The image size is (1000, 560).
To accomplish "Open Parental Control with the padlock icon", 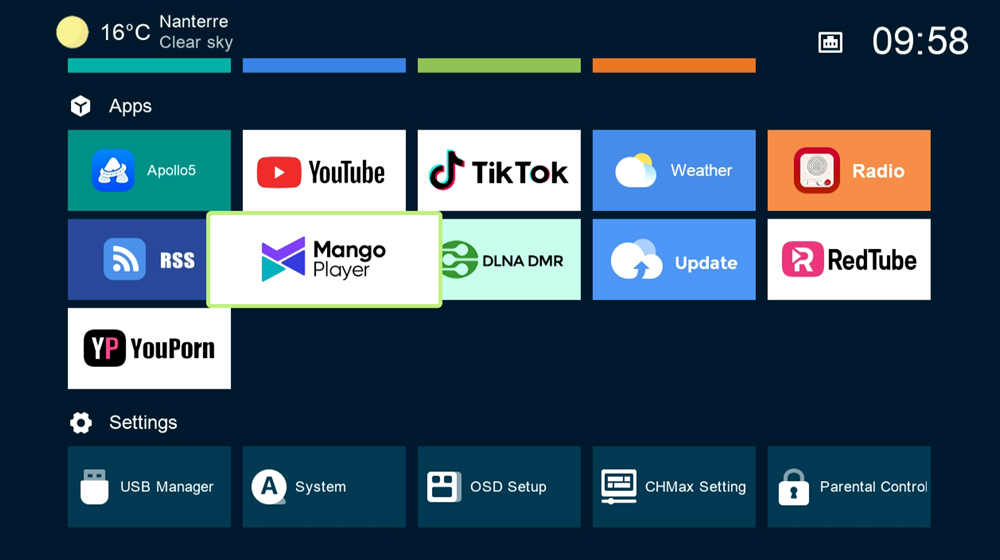I will [x=849, y=487].
